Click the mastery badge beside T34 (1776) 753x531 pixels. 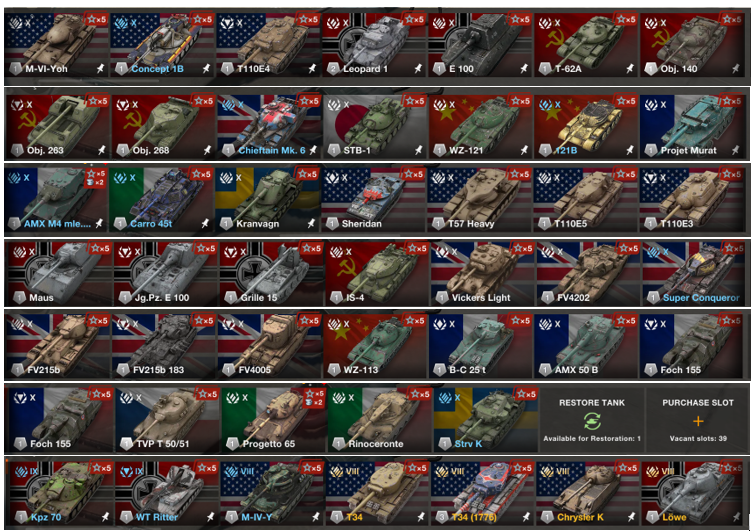(442, 518)
